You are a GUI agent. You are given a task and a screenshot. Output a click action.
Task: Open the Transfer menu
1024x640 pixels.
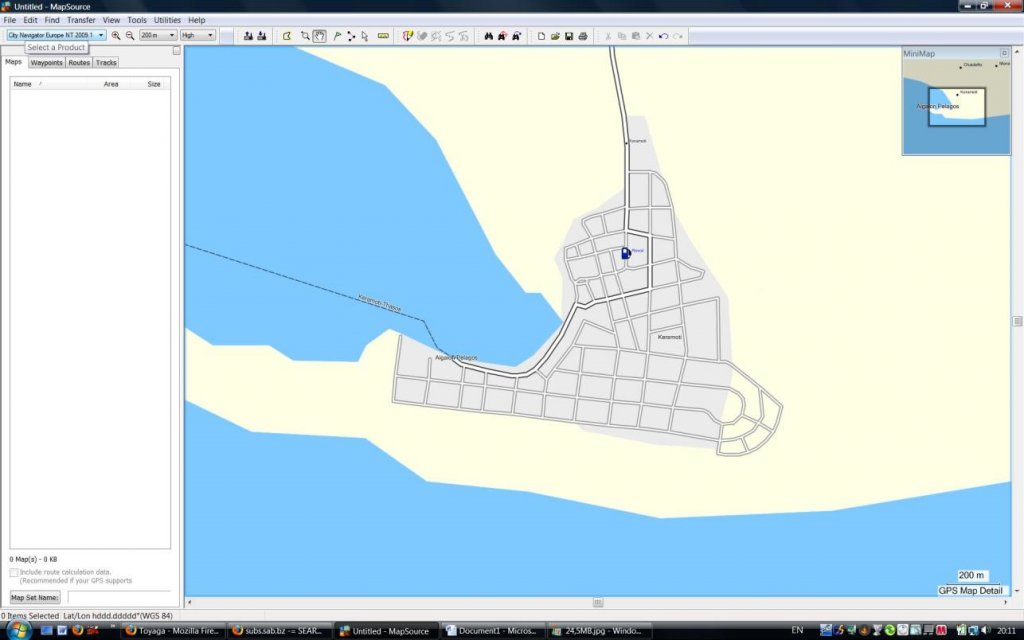point(81,20)
